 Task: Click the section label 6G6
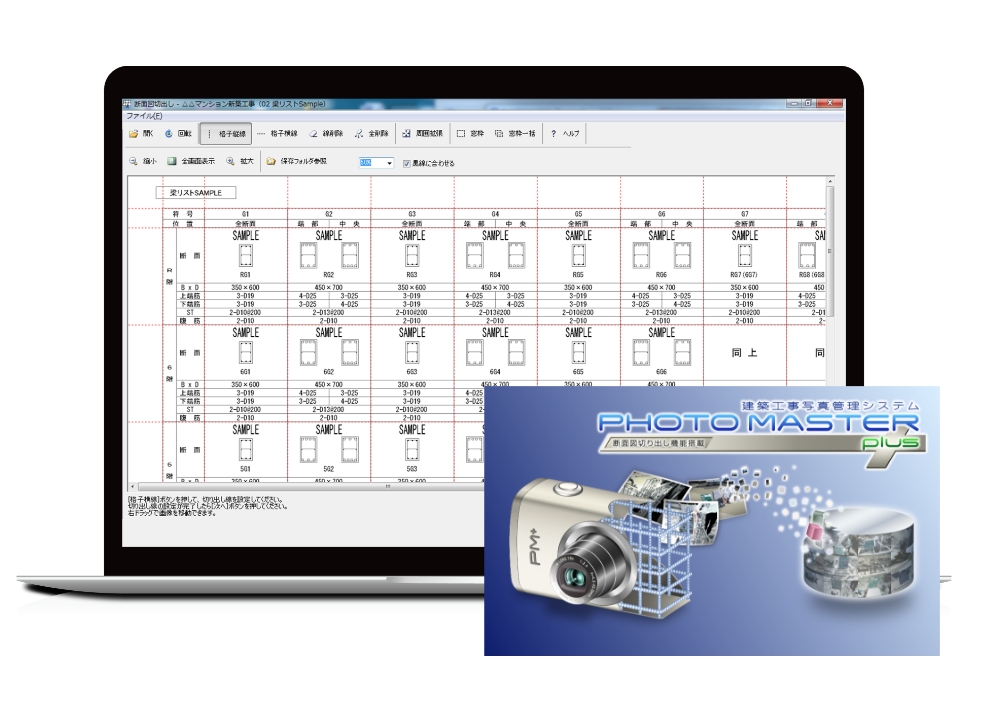click(x=662, y=372)
